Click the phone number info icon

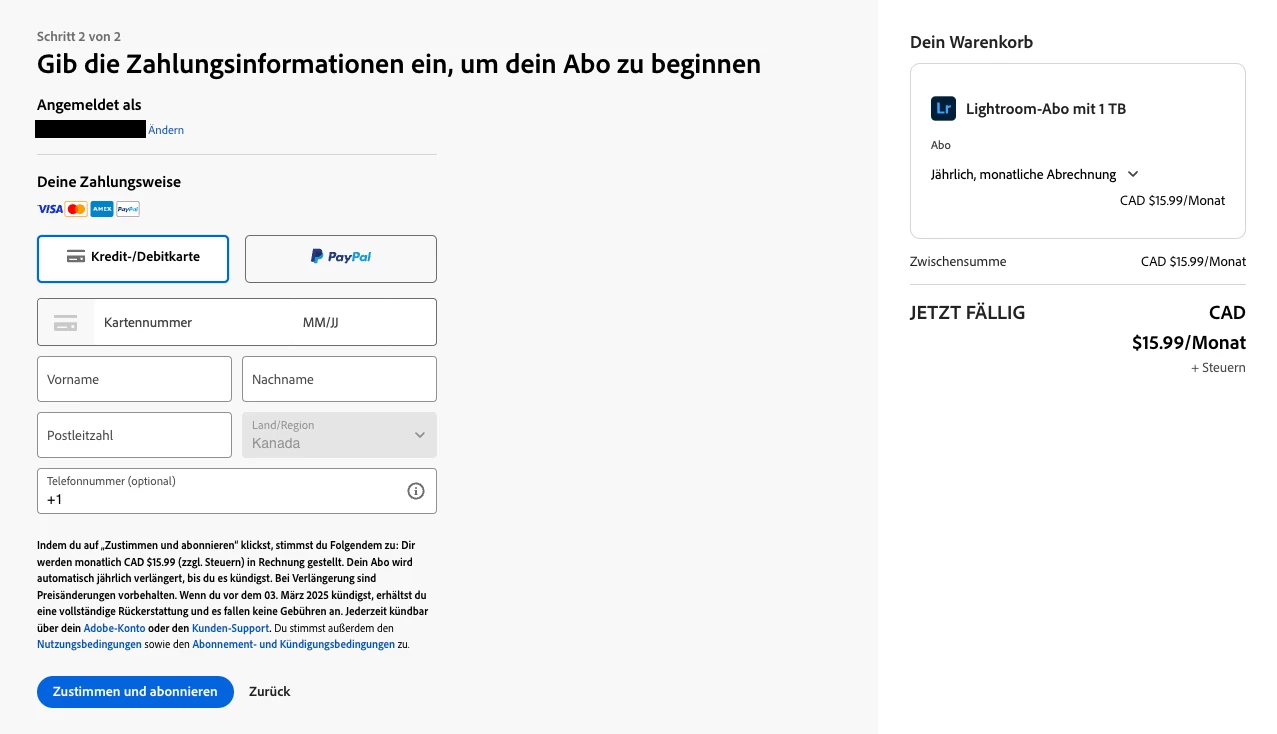(x=416, y=491)
